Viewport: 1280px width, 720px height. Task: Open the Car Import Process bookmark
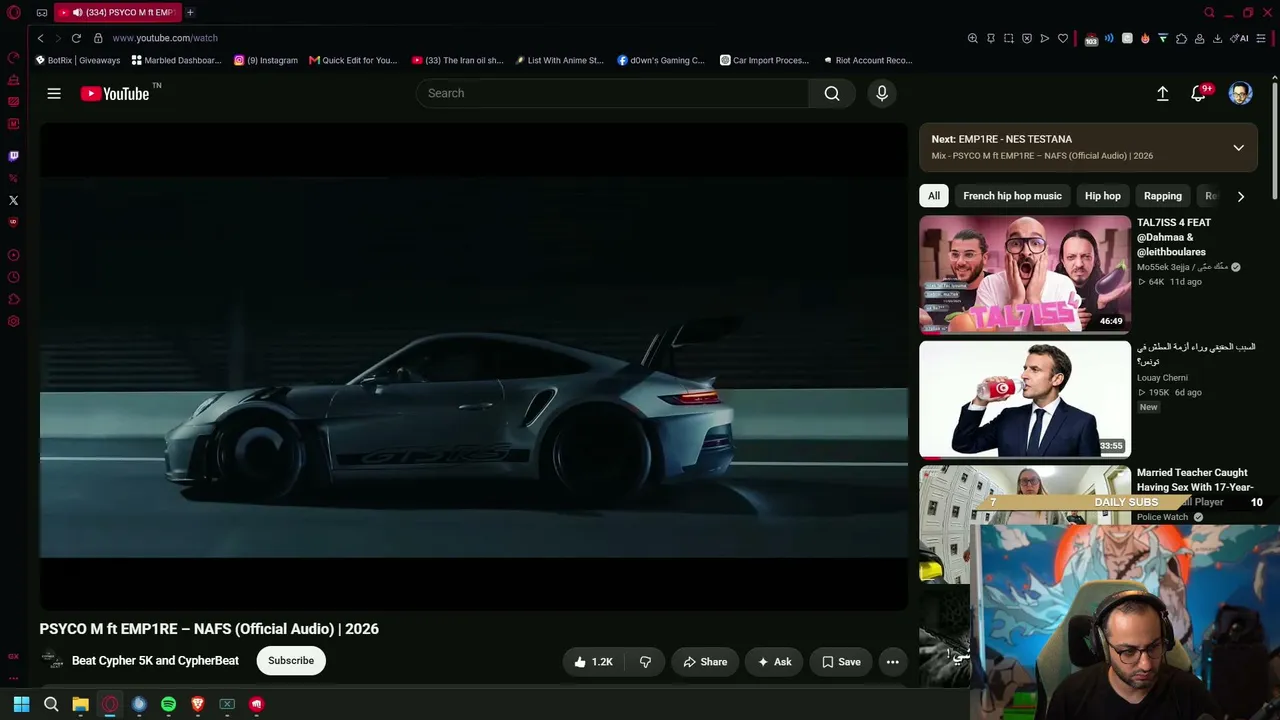pyautogui.click(x=765, y=60)
